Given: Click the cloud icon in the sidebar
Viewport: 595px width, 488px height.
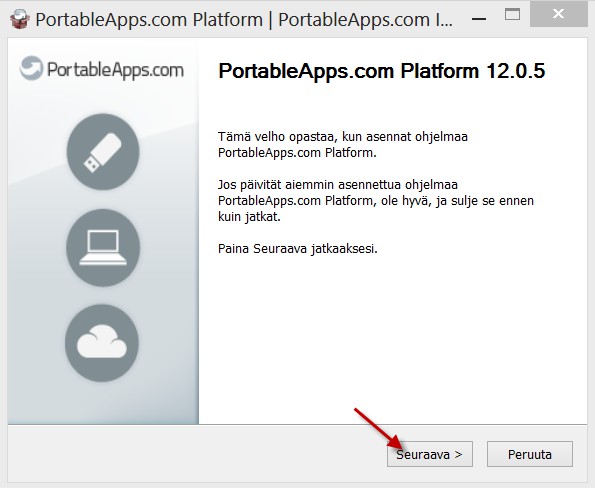Looking at the screenshot, I should [102, 343].
